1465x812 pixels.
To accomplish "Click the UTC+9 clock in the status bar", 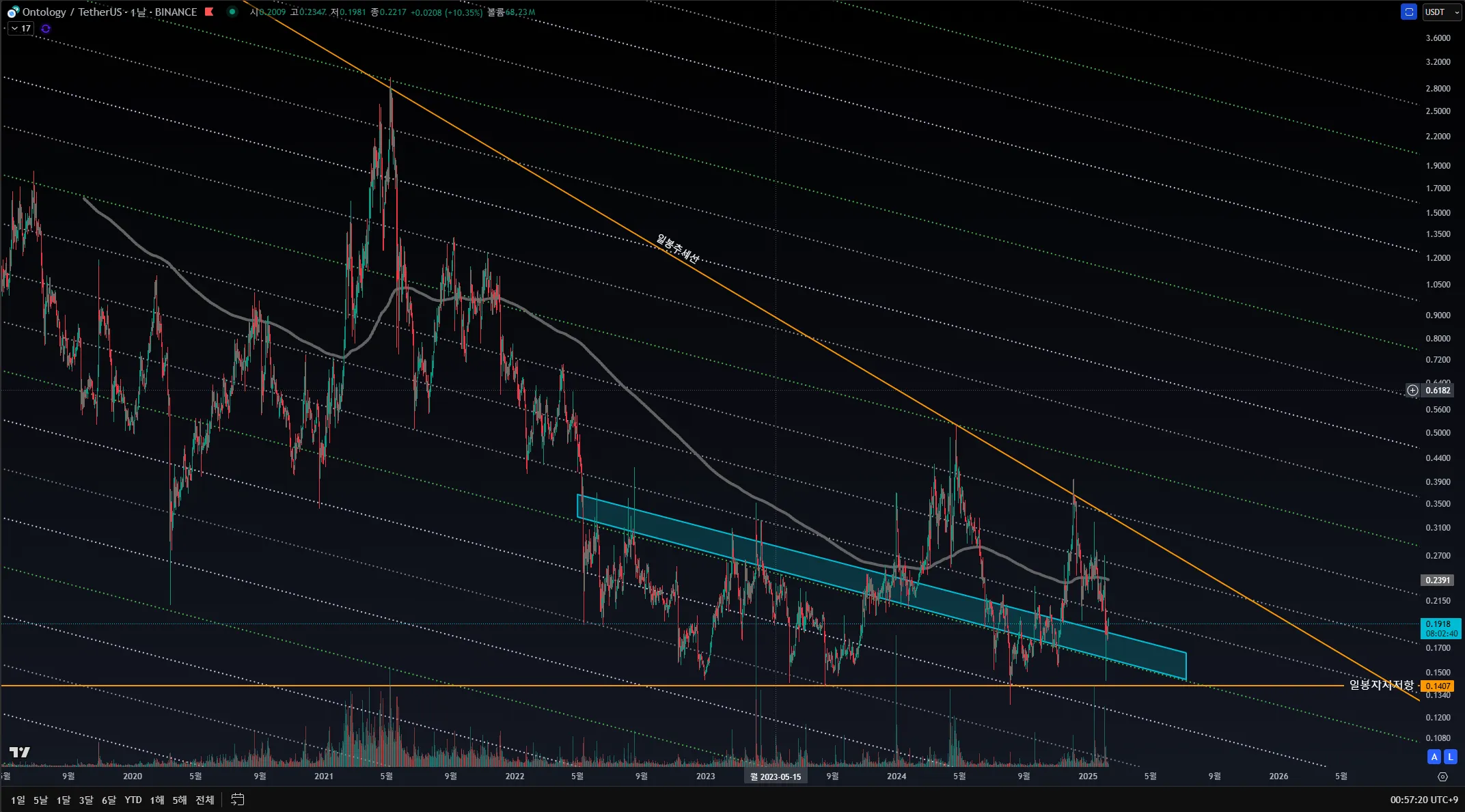I will click(1423, 800).
